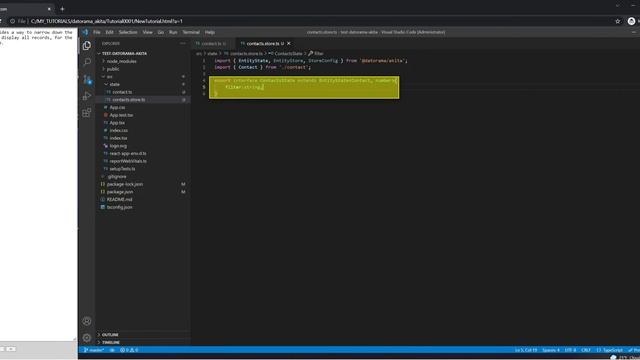The height and width of the screenshot is (360, 640).
Task: Open the Accounts icon in activity bar
Action: (87, 321)
